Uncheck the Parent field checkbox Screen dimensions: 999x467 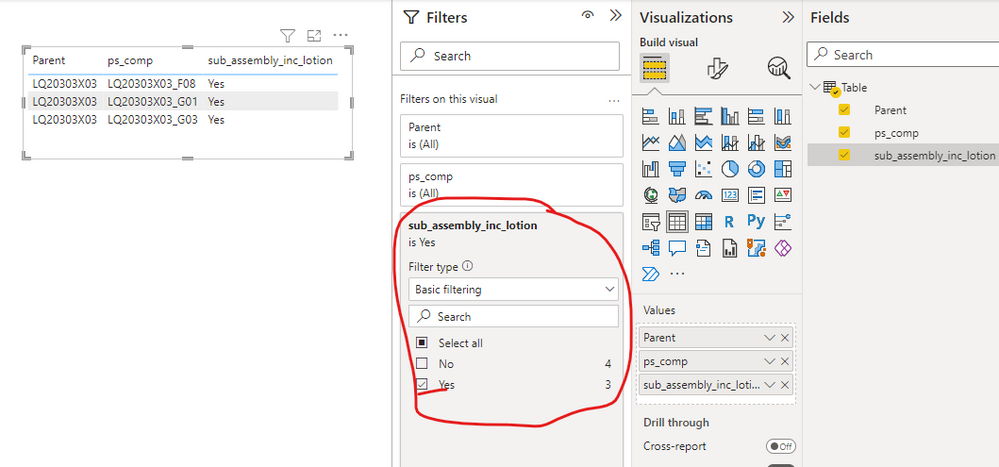(845, 110)
